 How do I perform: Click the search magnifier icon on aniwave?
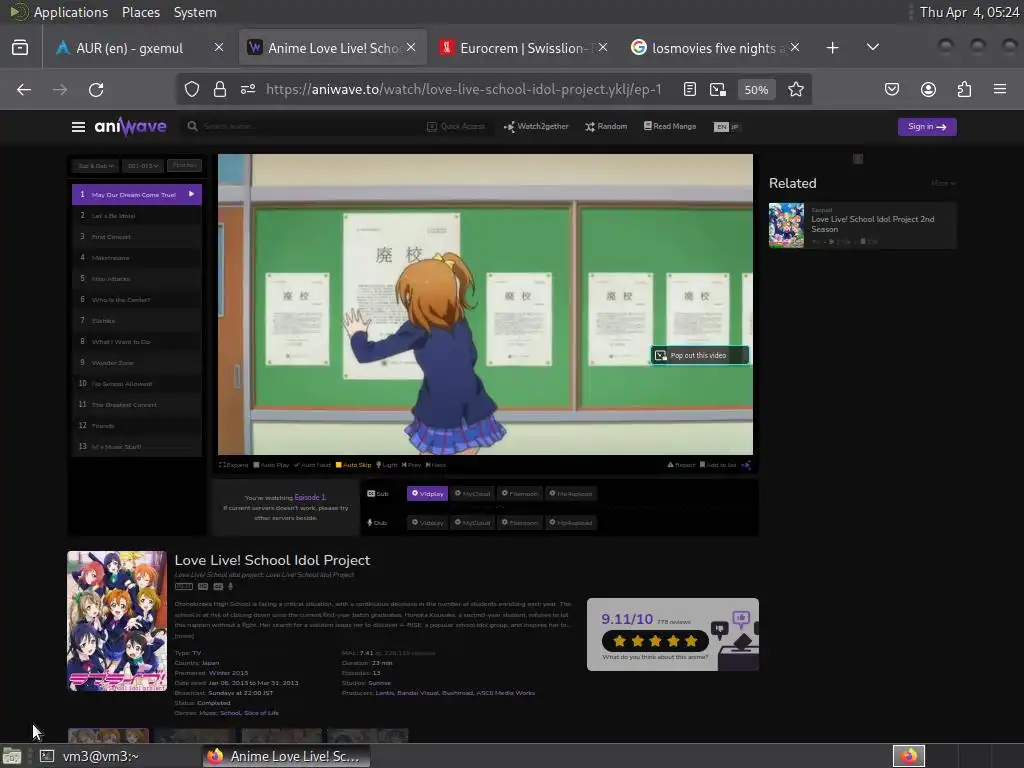tap(192, 126)
